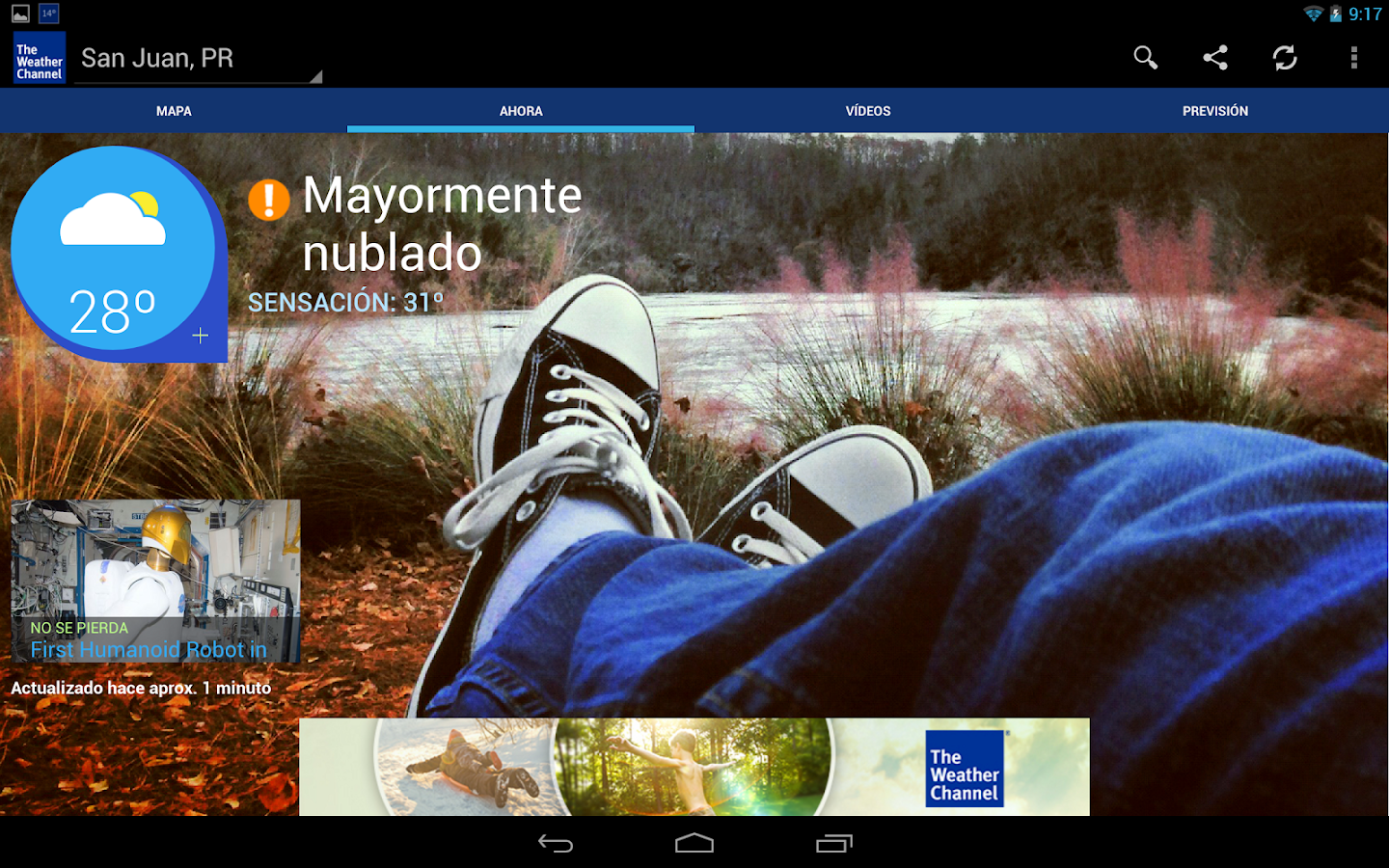Tap the Mayormente nublado condition text

click(443, 224)
